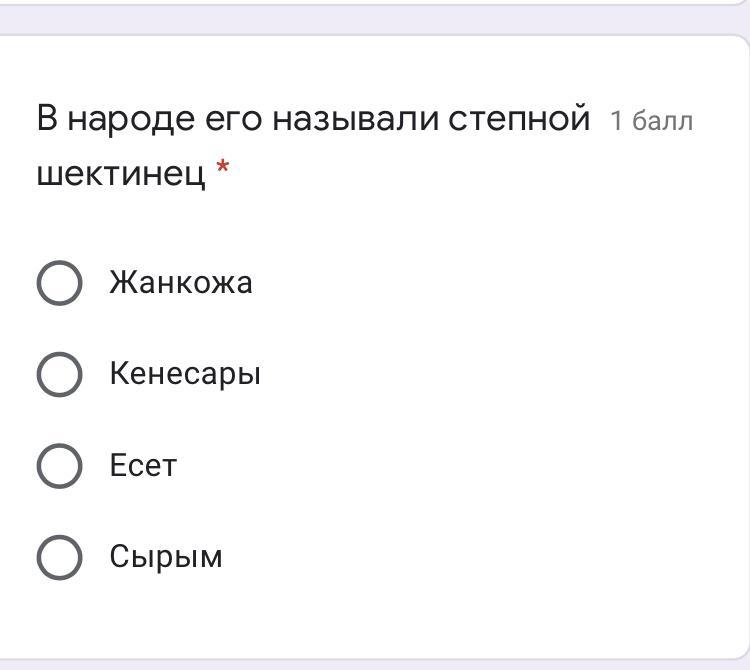Click the word шектинец in the question
This screenshot has height=670, width=750.
121,173
